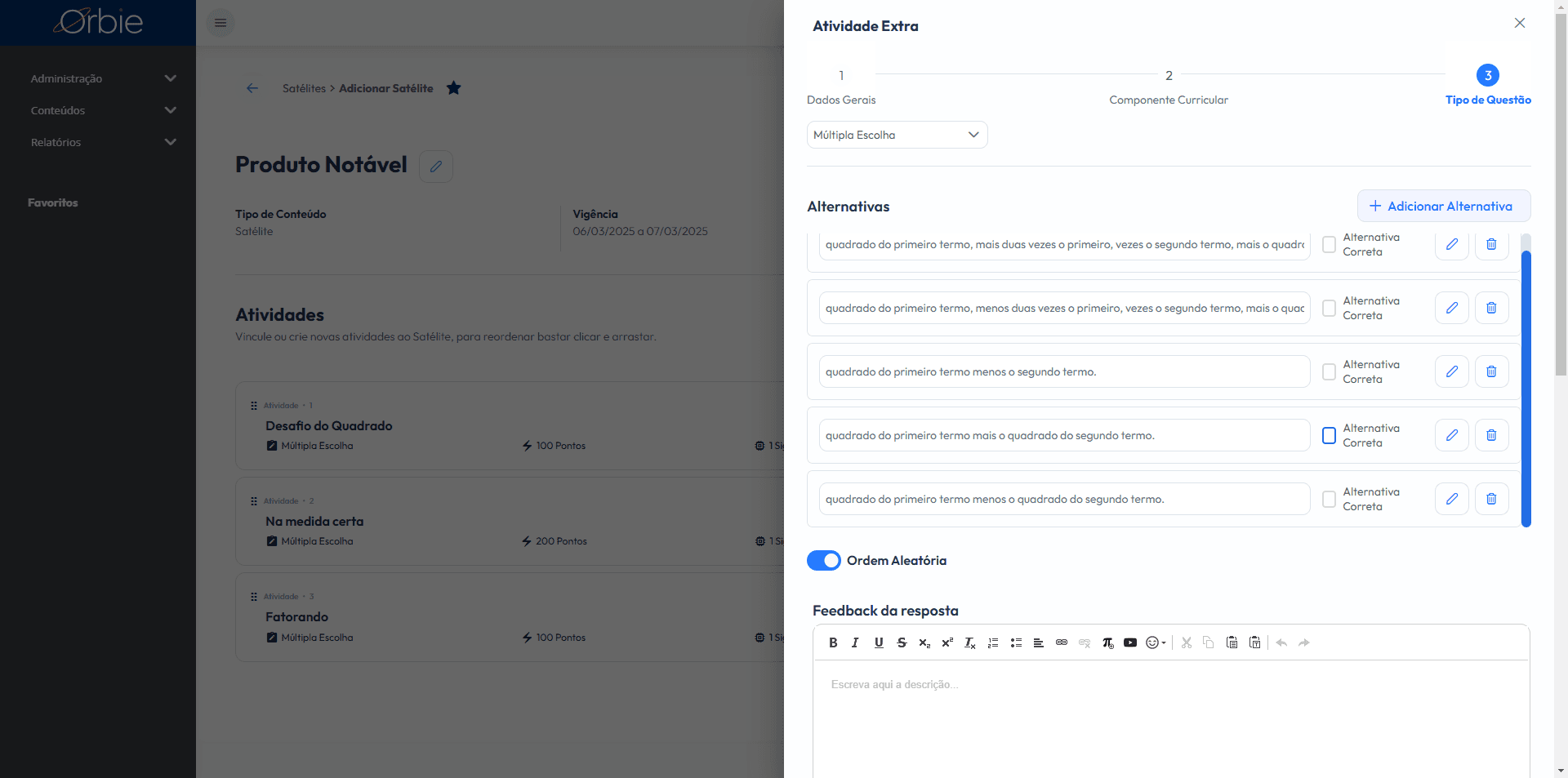Apply strikethrough in the feedback toolbar
The image size is (1568, 778).
902,642
